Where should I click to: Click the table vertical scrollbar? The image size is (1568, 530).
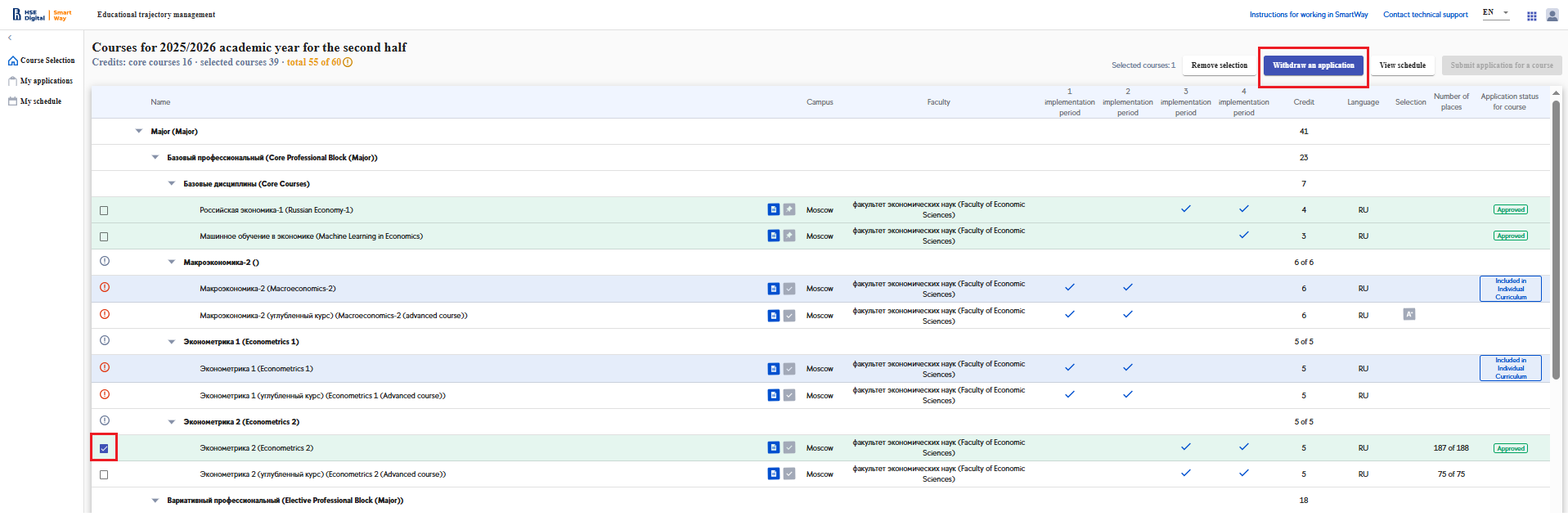coord(1556,245)
